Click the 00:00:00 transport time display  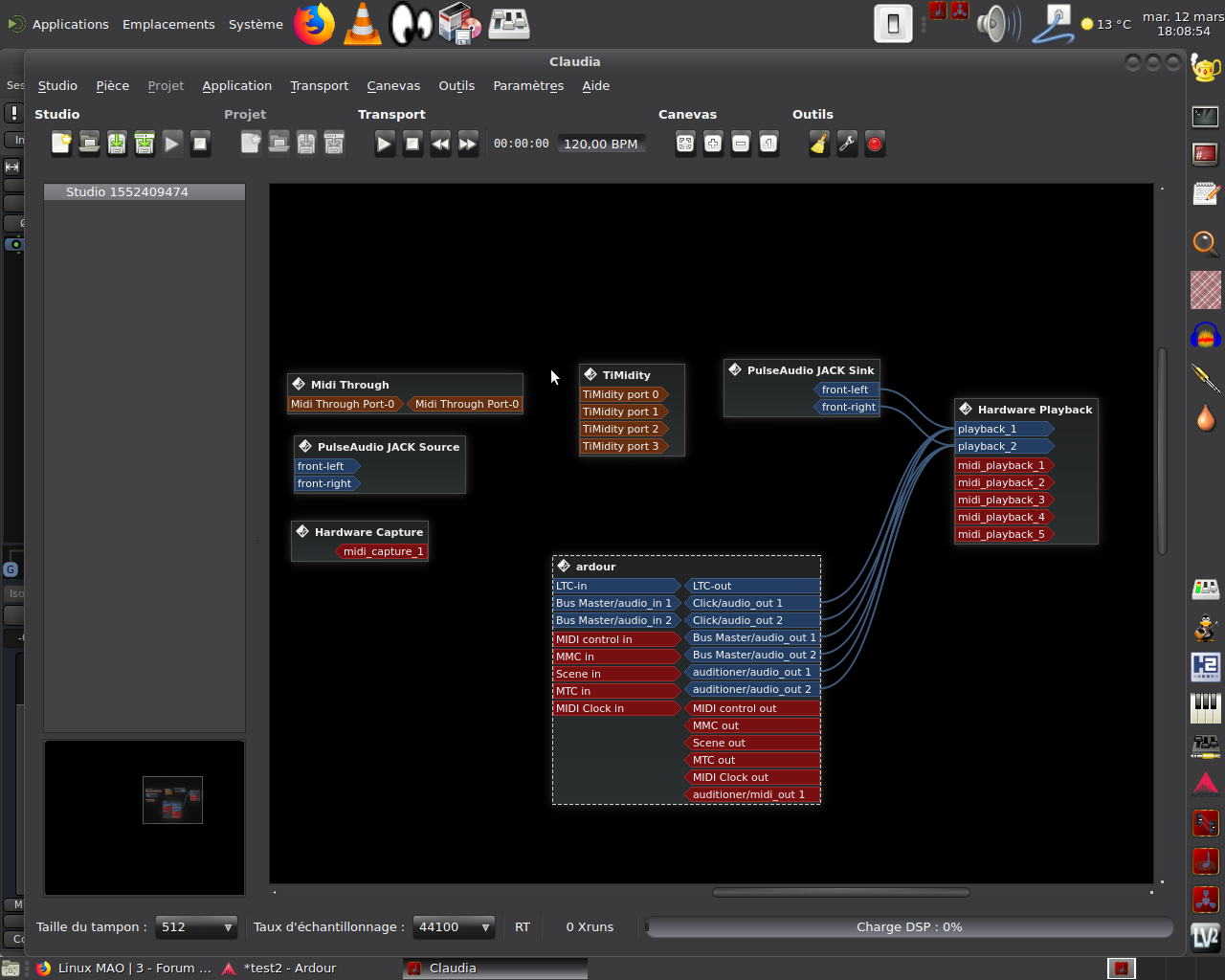tap(522, 144)
